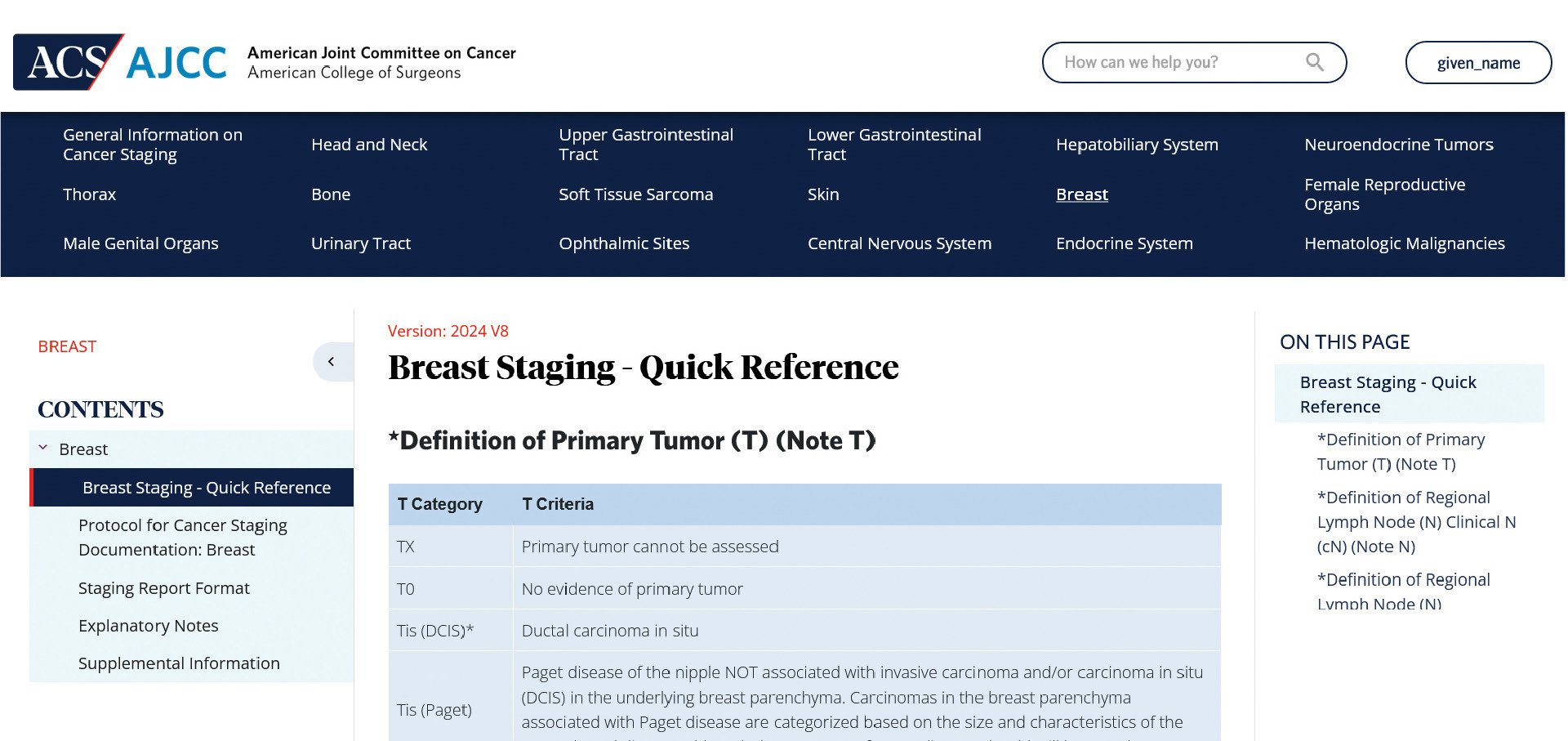This screenshot has height=741, width=1568.
Task: Open Soft Tissue Sarcoma section
Action: click(x=636, y=194)
